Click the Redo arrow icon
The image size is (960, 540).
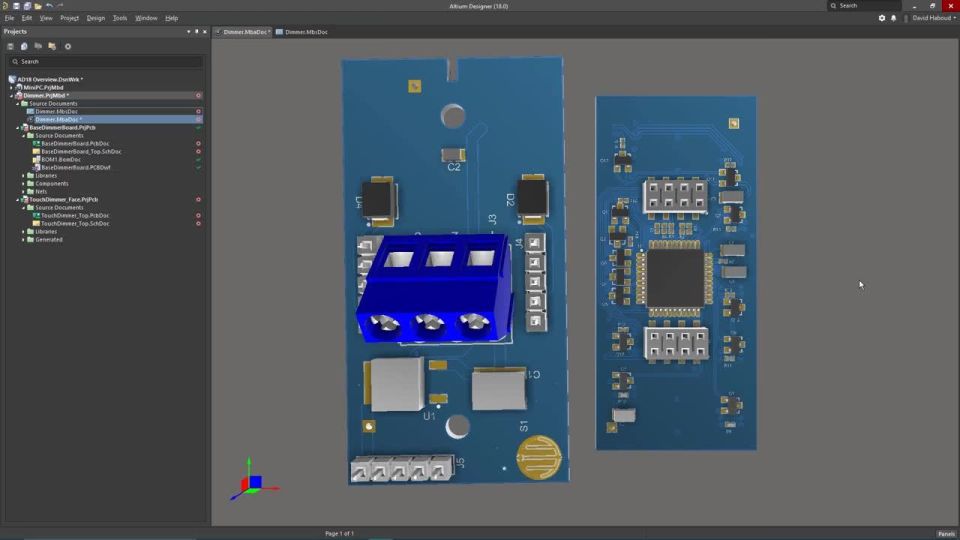pyautogui.click(x=60, y=6)
